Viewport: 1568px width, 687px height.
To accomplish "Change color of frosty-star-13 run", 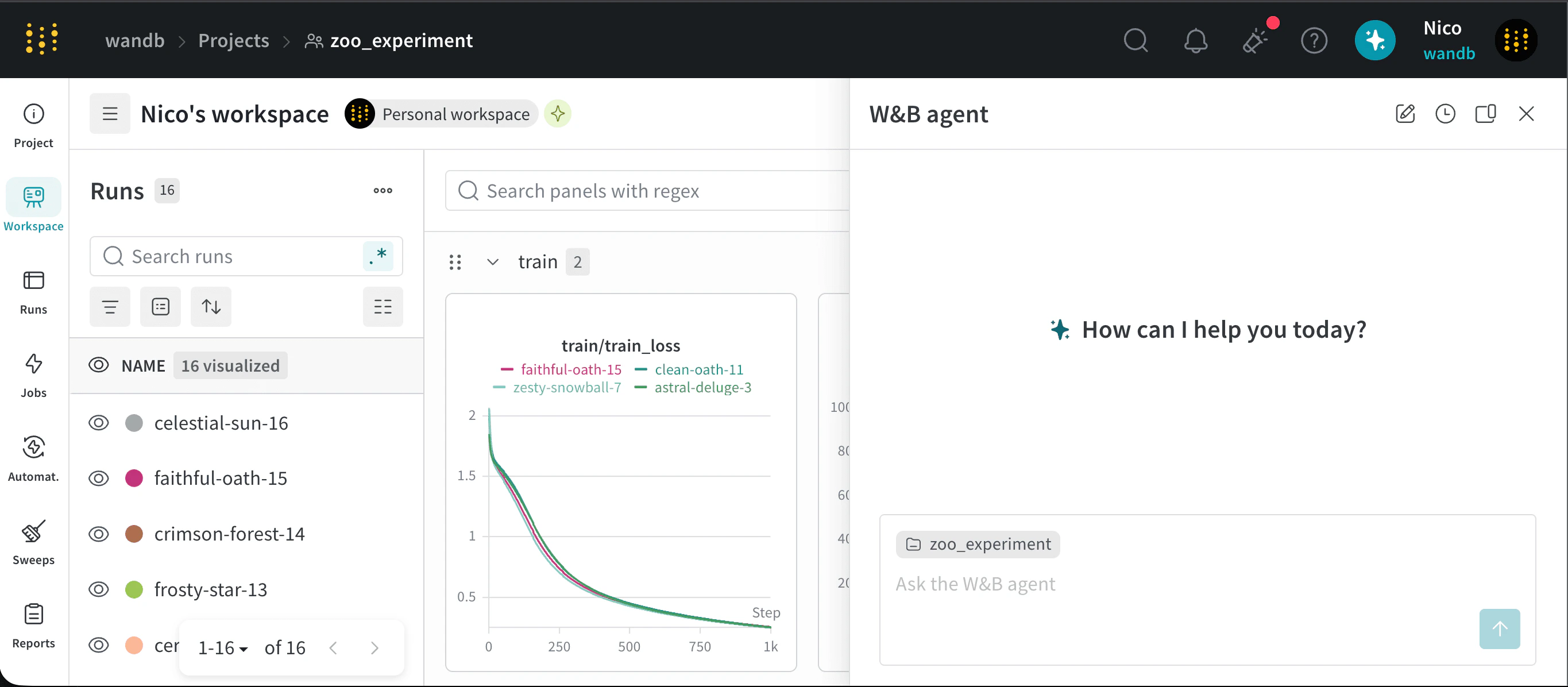I will (134, 589).
